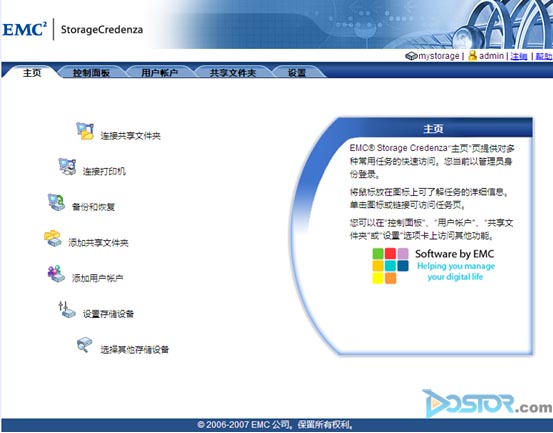Open the 用户帐户 tab
The width and height of the screenshot is (553, 433).
click(x=159, y=73)
